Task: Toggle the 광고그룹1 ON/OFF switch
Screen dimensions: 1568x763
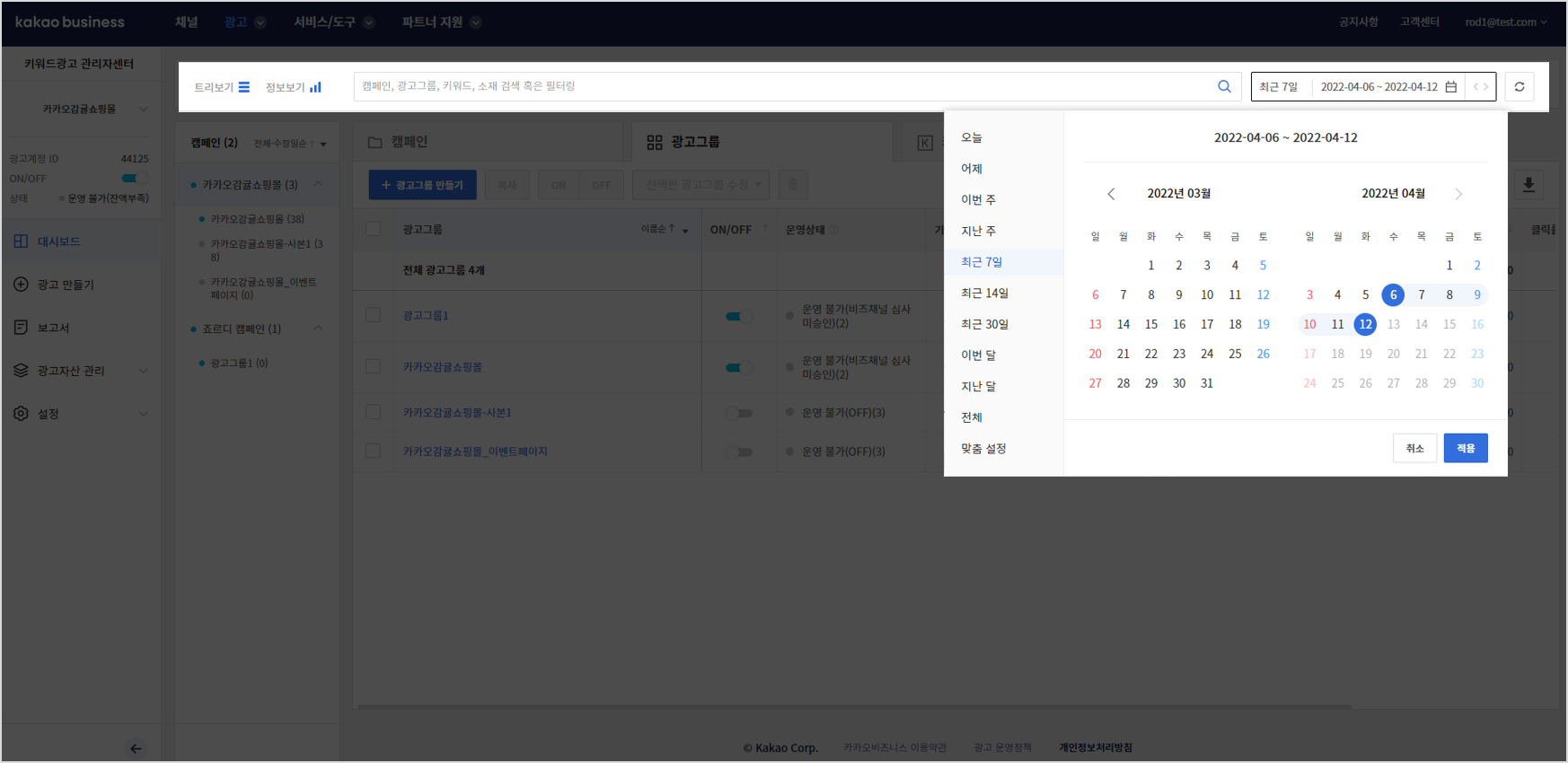Action: (x=738, y=316)
